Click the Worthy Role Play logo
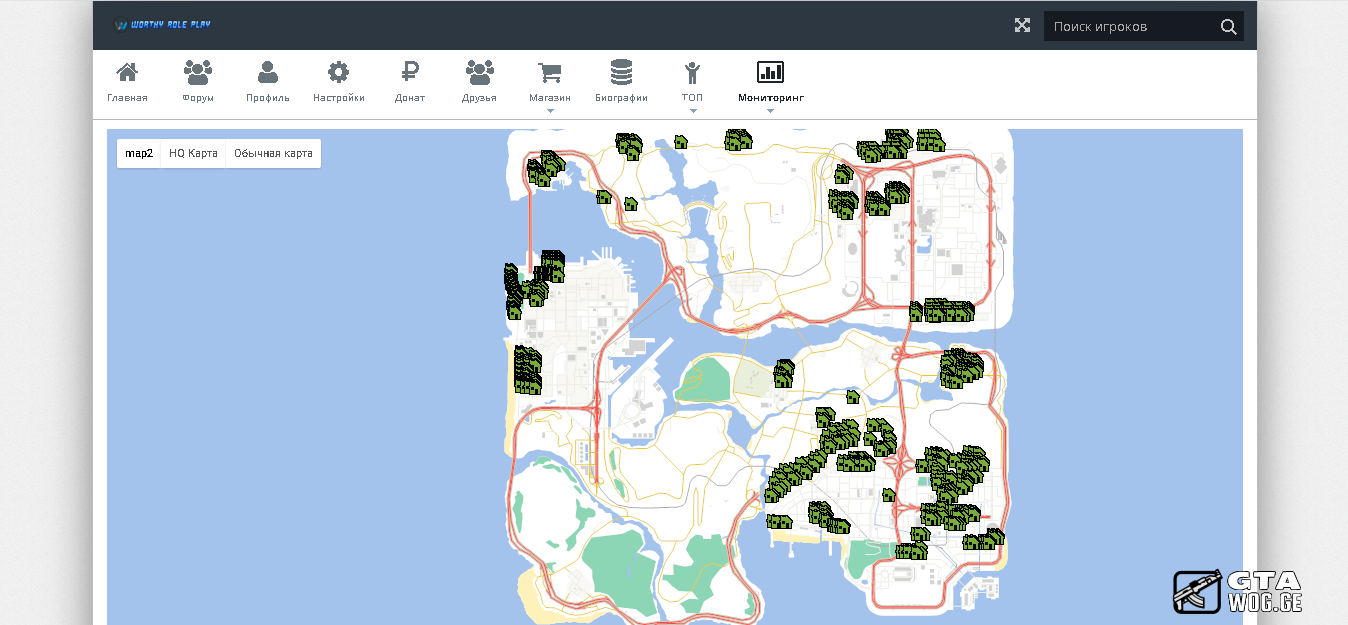 (162, 25)
